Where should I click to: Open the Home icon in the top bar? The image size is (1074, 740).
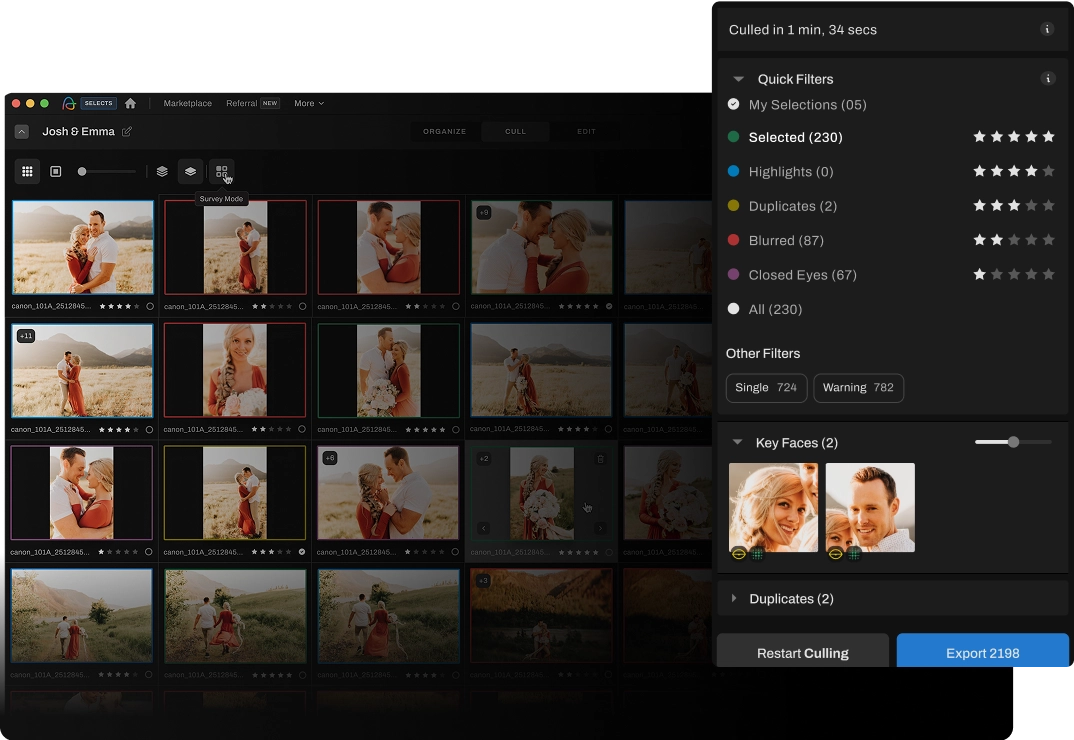click(x=131, y=103)
